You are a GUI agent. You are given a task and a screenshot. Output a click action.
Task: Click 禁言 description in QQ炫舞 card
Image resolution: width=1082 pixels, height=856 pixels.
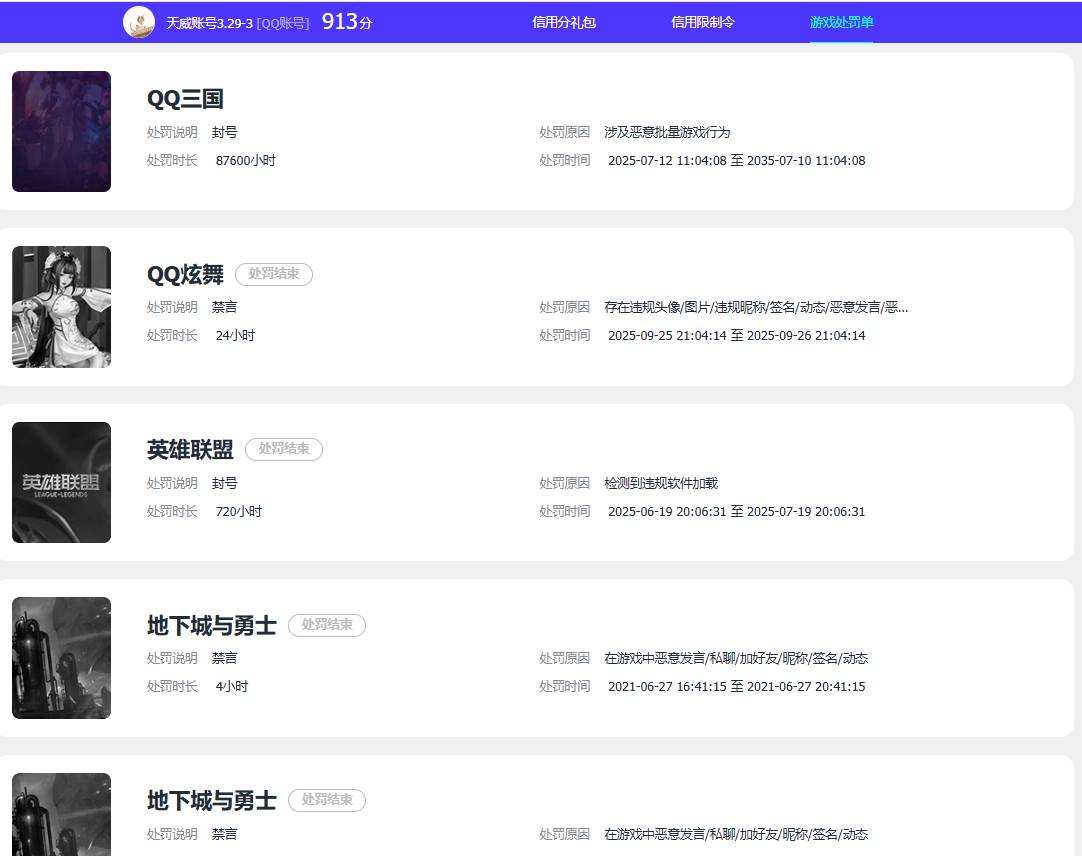[x=224, y=307]
